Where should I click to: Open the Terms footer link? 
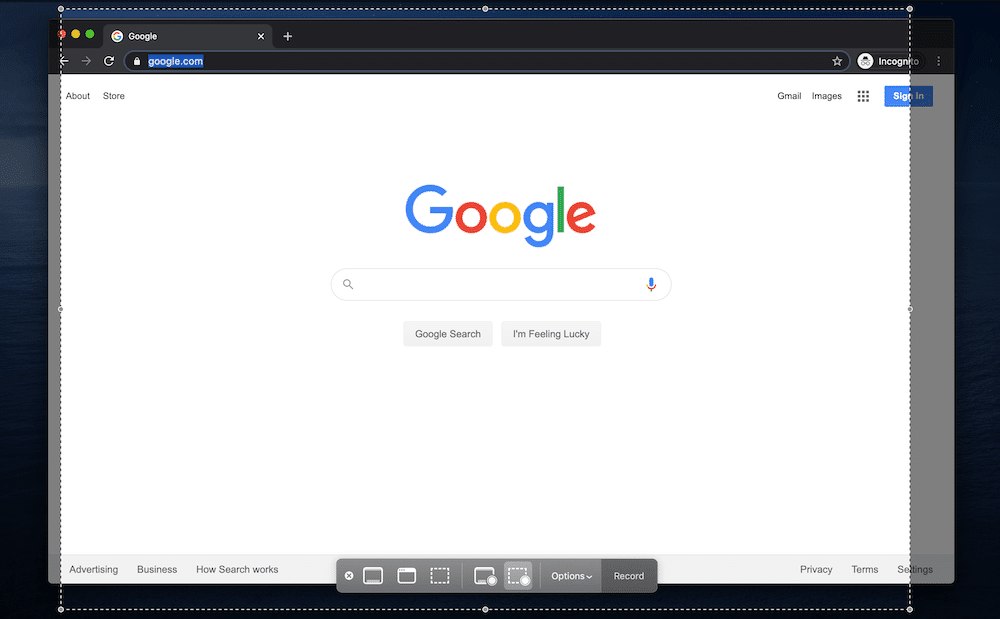865,569
